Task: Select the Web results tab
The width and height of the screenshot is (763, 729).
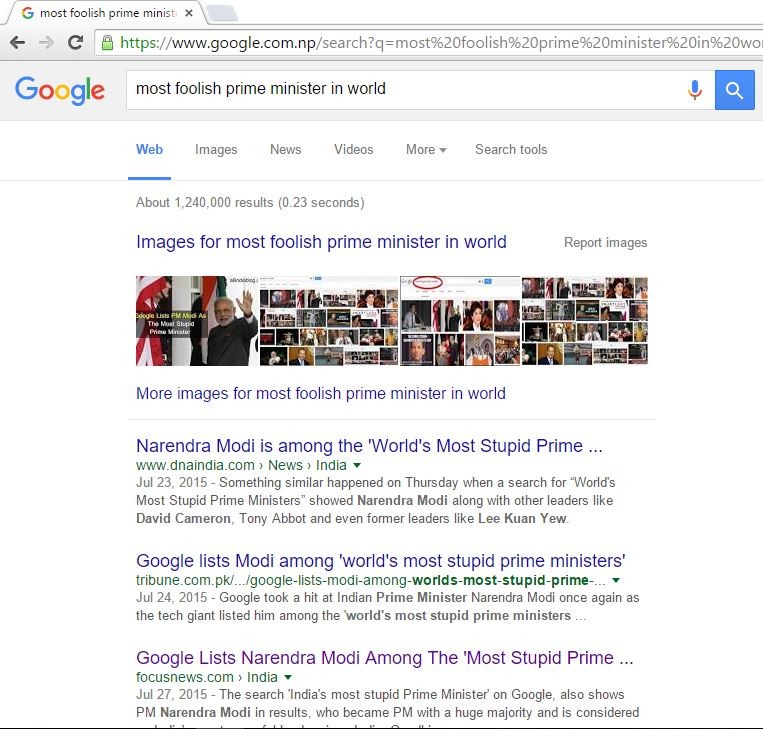Action: coord(149,149)
